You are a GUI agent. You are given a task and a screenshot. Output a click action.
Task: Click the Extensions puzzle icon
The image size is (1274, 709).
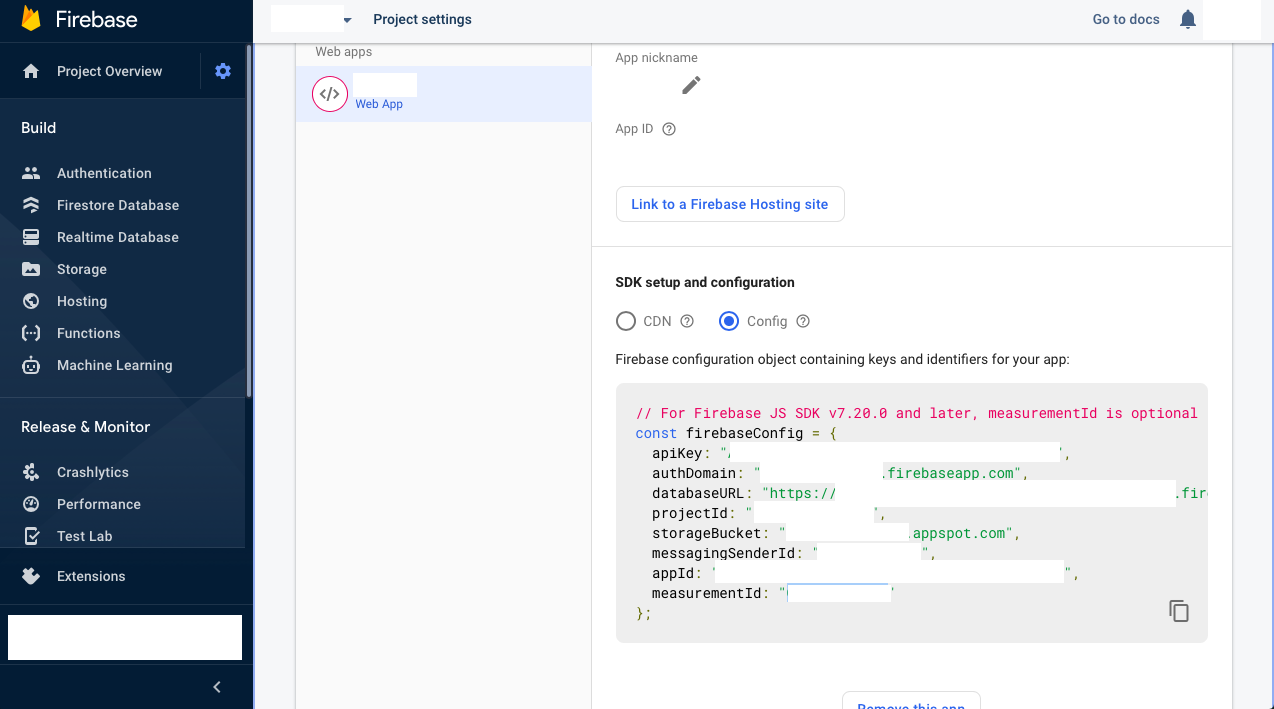click(31, 576)
